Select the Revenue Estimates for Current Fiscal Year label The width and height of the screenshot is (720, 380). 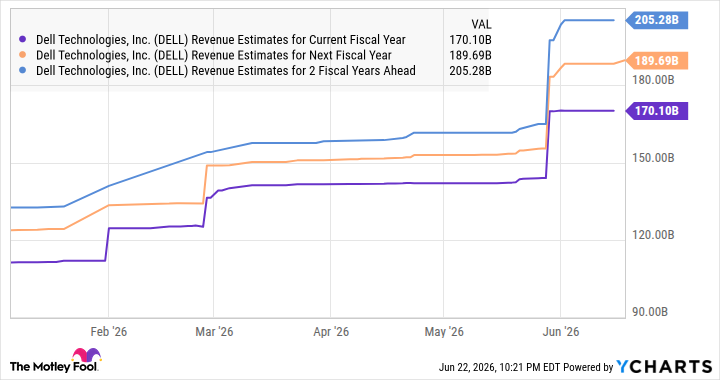[221, 40]
